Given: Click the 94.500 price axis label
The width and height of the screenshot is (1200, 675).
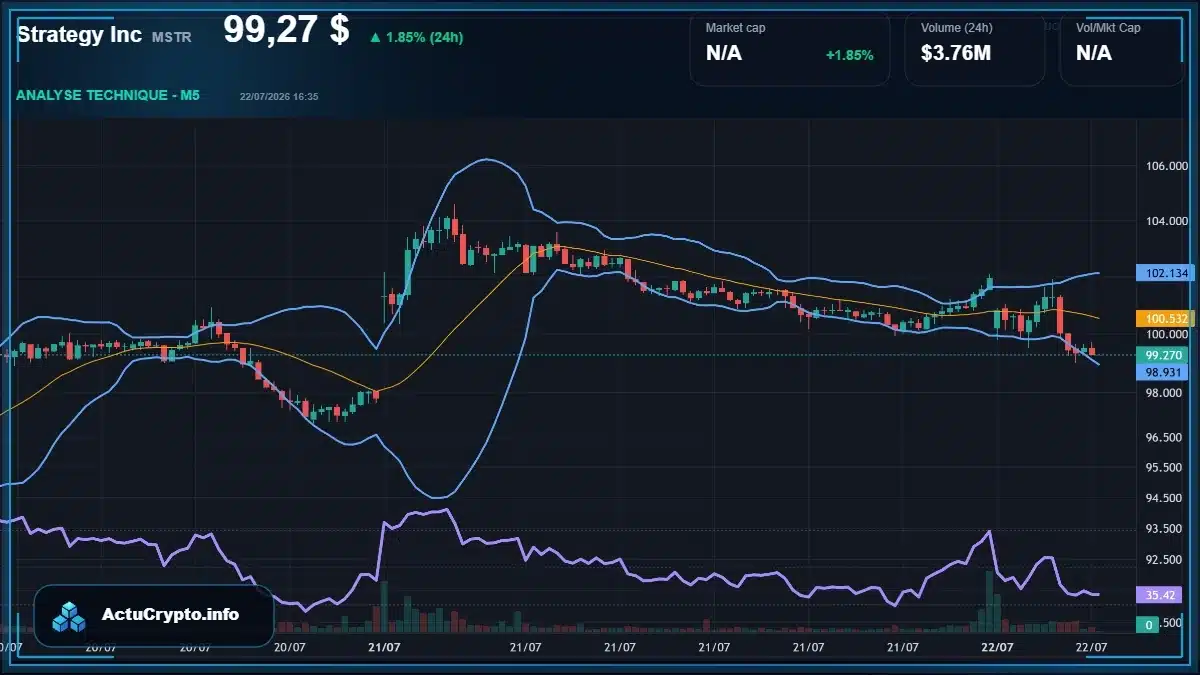Looking at the screenshot, I should point(1166,499).
